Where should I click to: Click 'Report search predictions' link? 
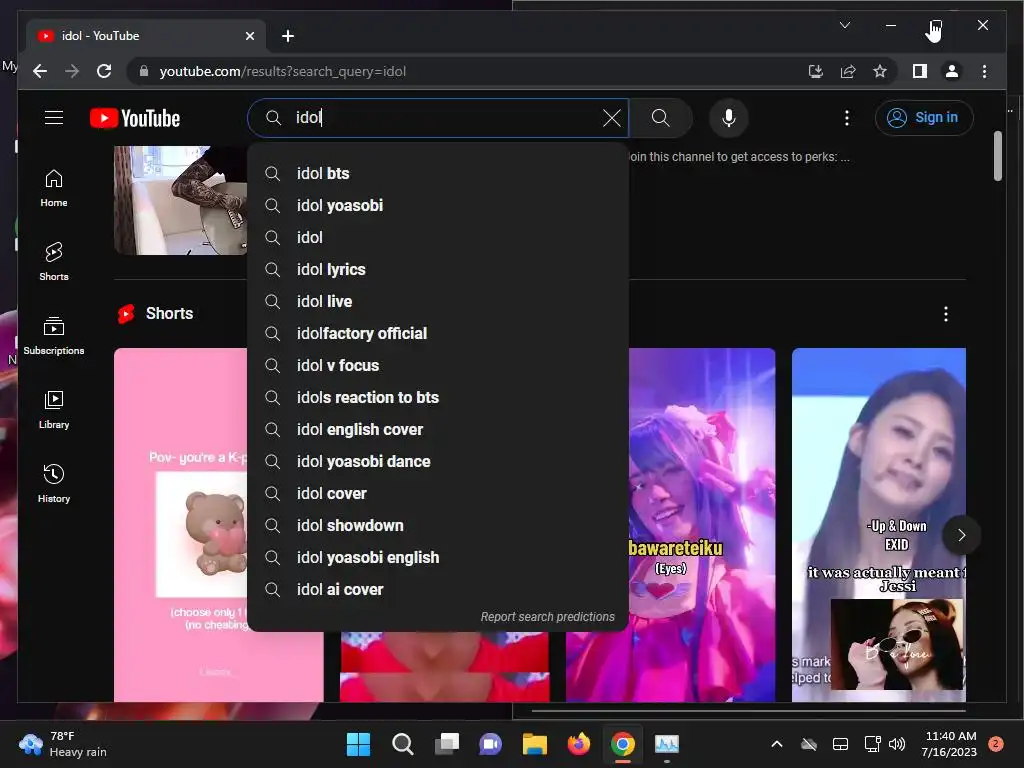547,617
